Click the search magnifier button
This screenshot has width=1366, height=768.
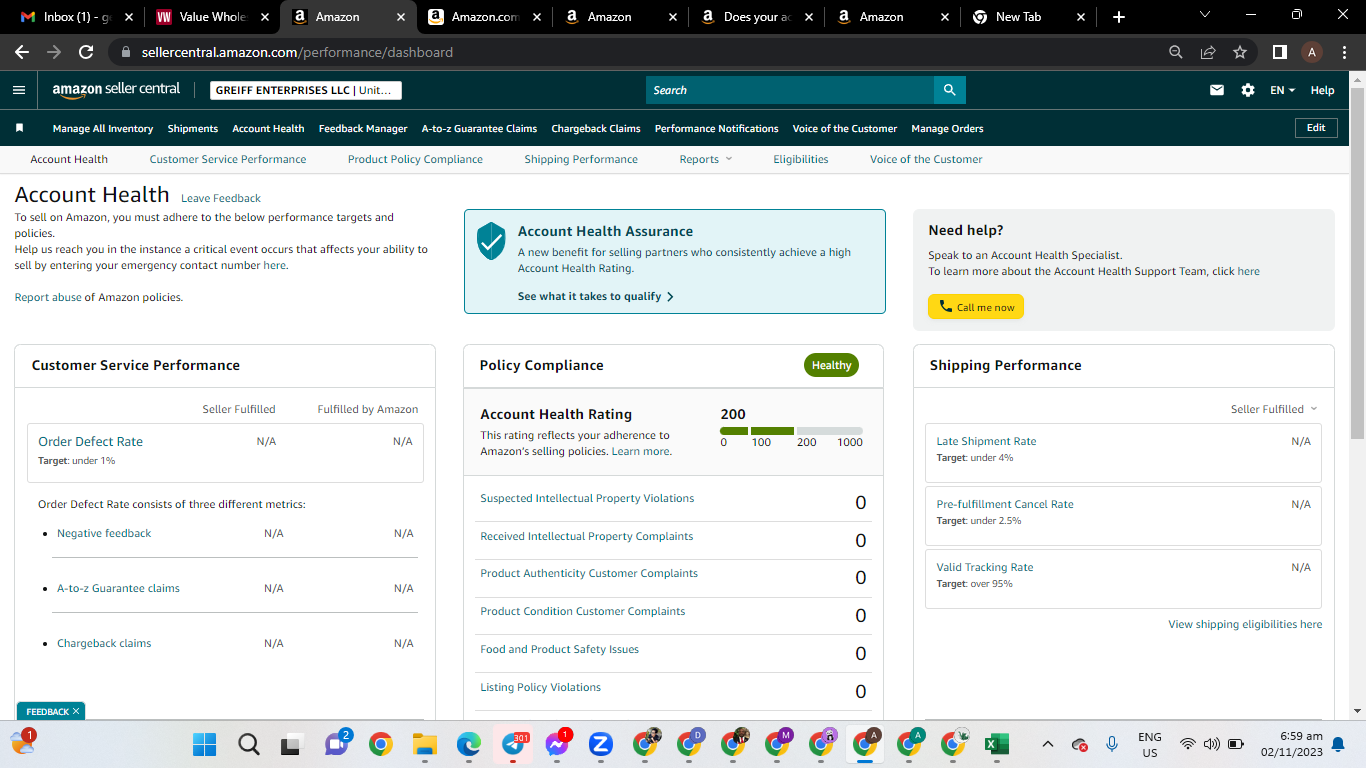click(950, 90)
